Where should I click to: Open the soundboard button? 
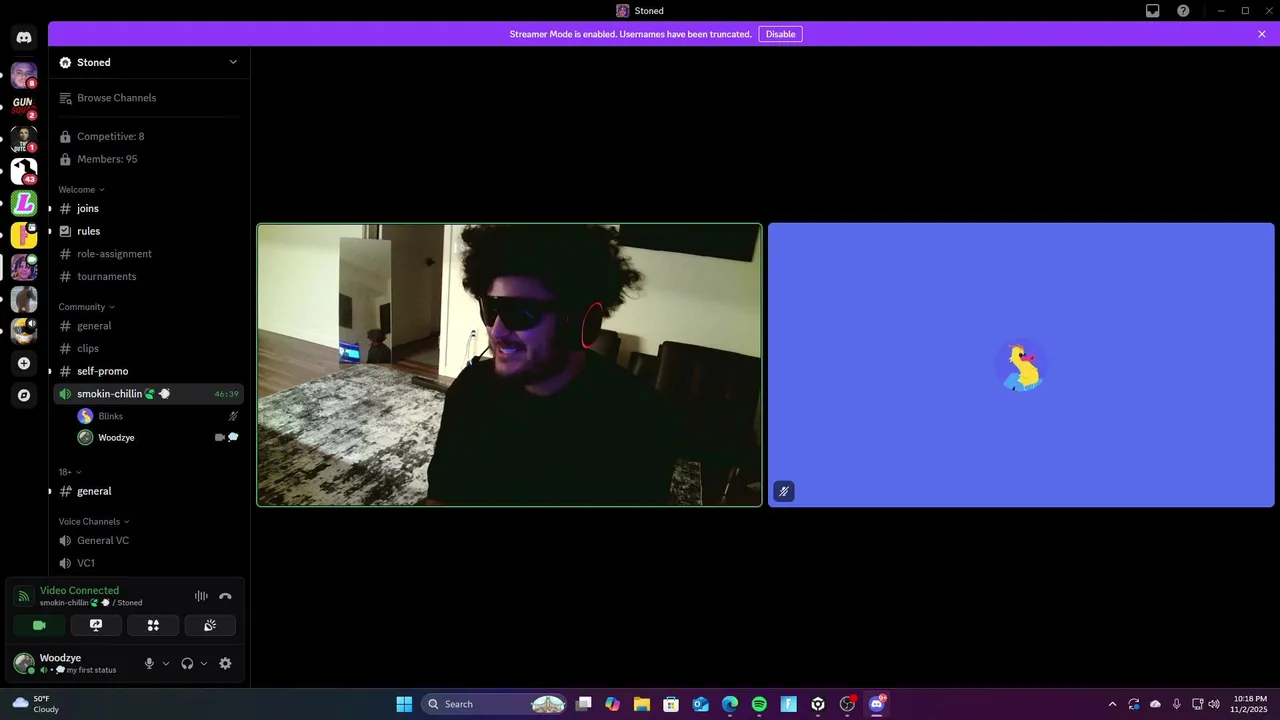(210, 625)
